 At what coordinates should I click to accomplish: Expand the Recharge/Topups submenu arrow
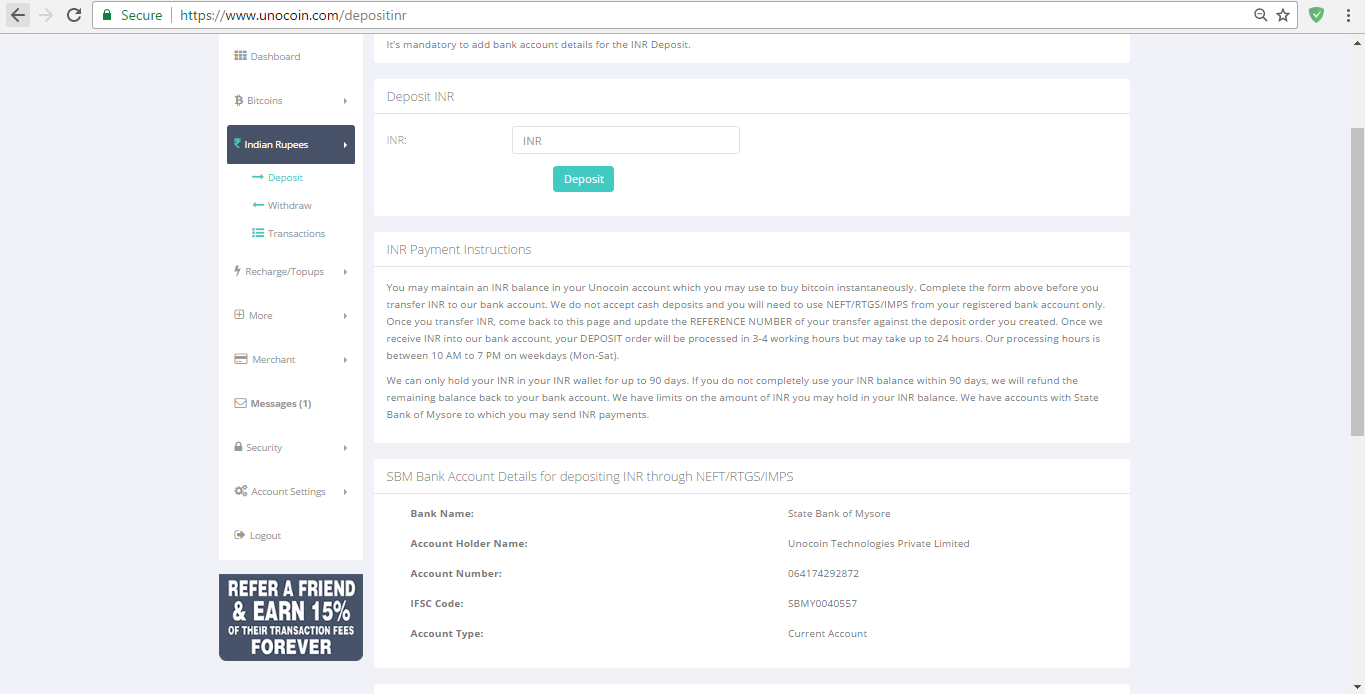click(345, 272)
